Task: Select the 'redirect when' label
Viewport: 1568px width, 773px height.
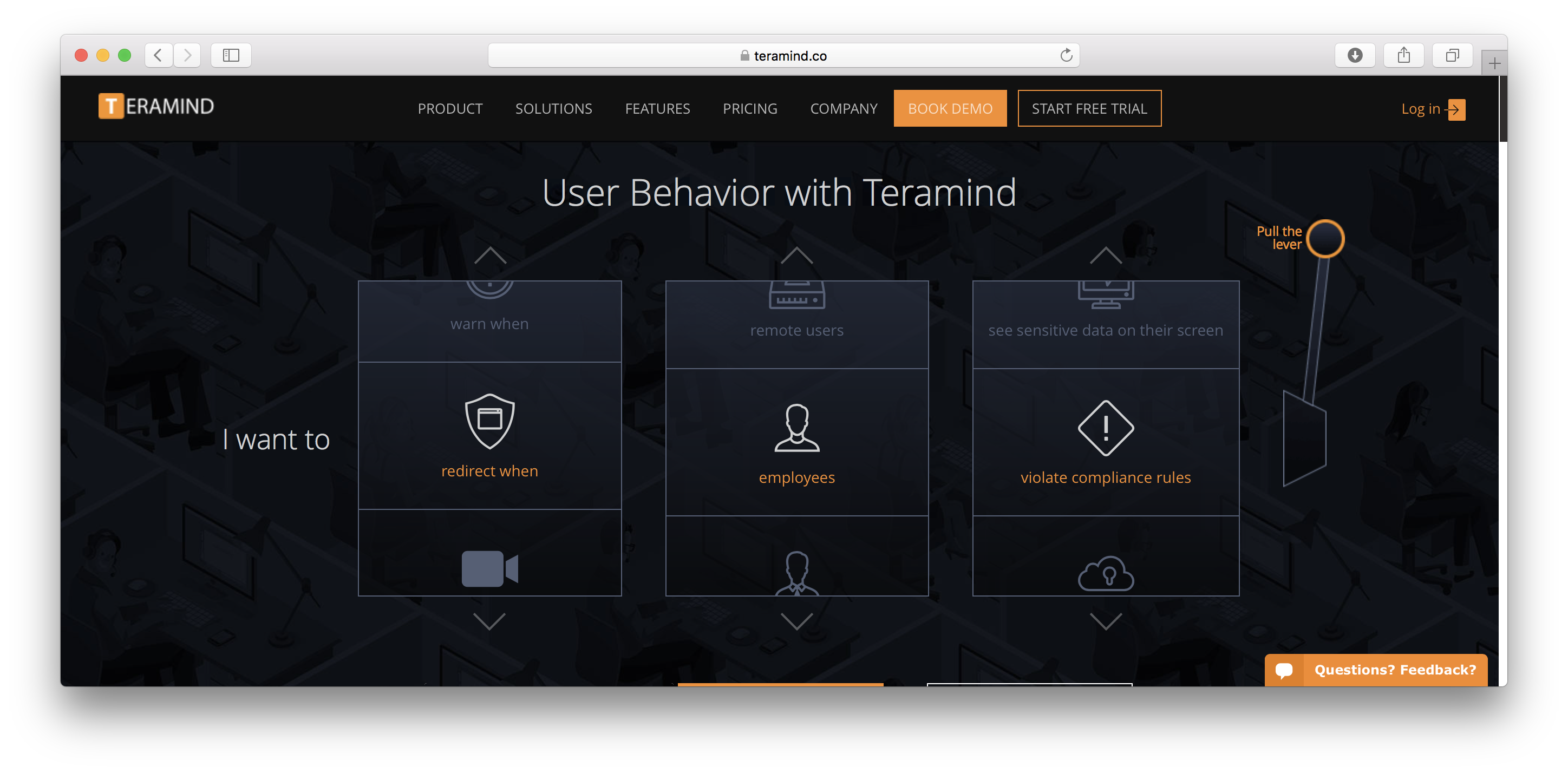Action: click(489, 471)
